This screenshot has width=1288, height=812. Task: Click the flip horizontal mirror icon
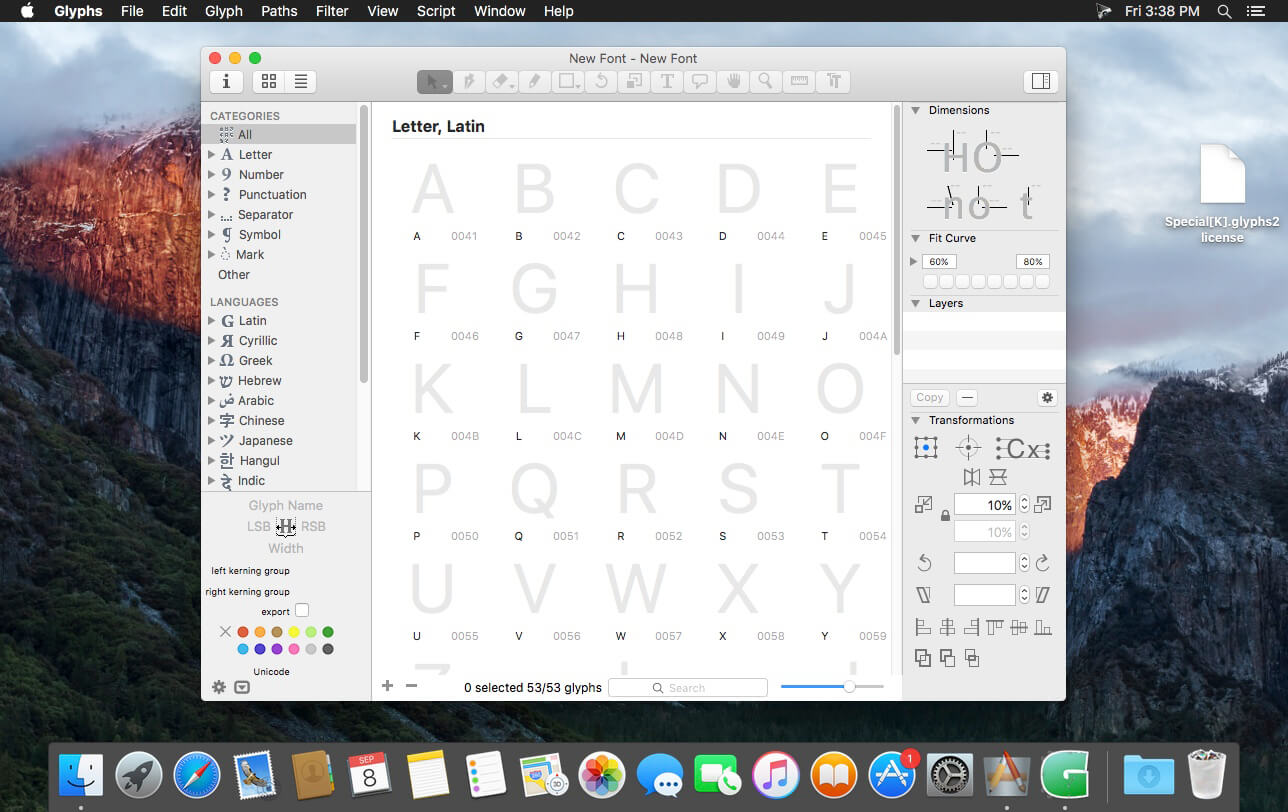(971, 477)
